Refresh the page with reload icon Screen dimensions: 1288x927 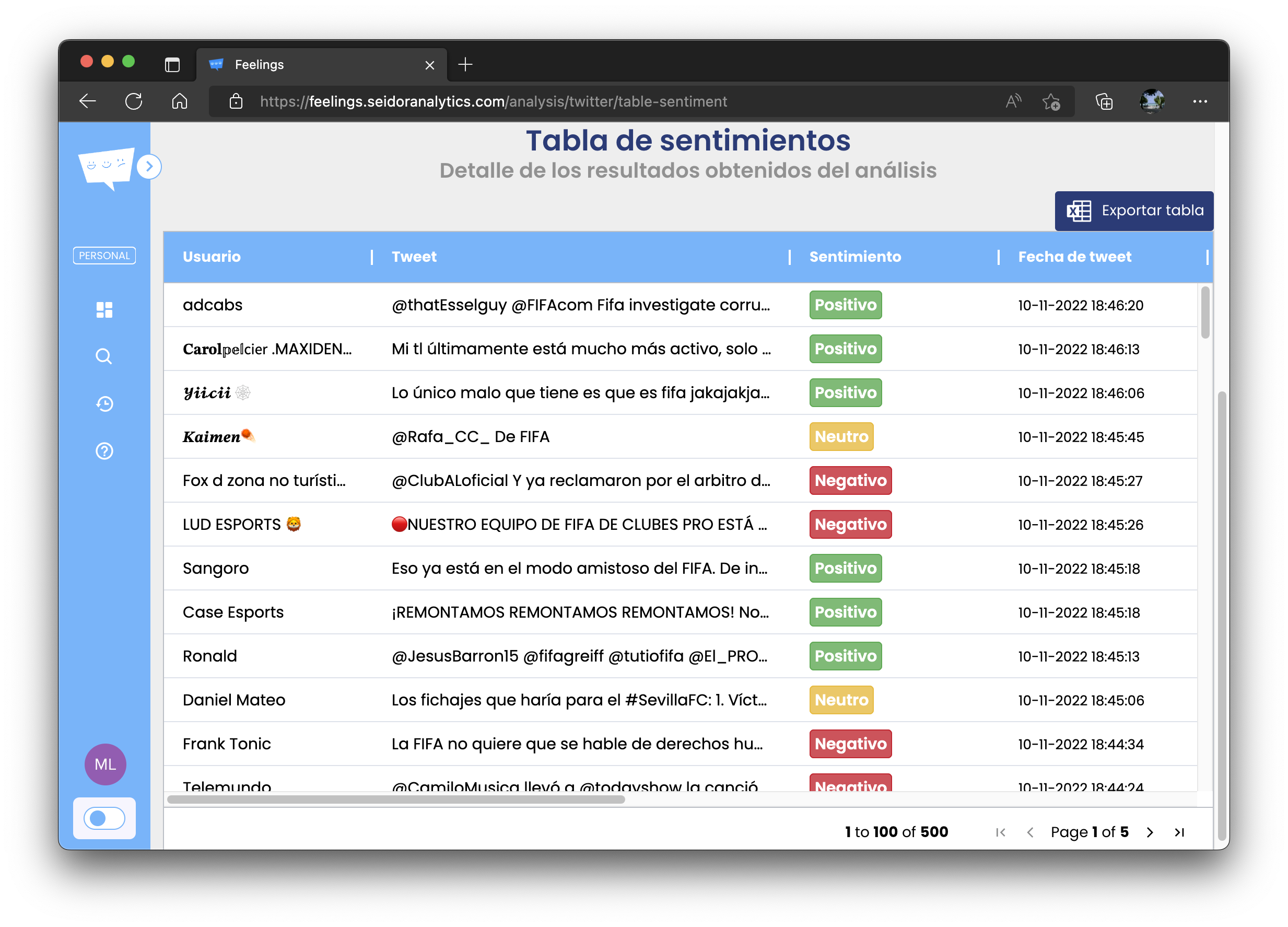134,101
